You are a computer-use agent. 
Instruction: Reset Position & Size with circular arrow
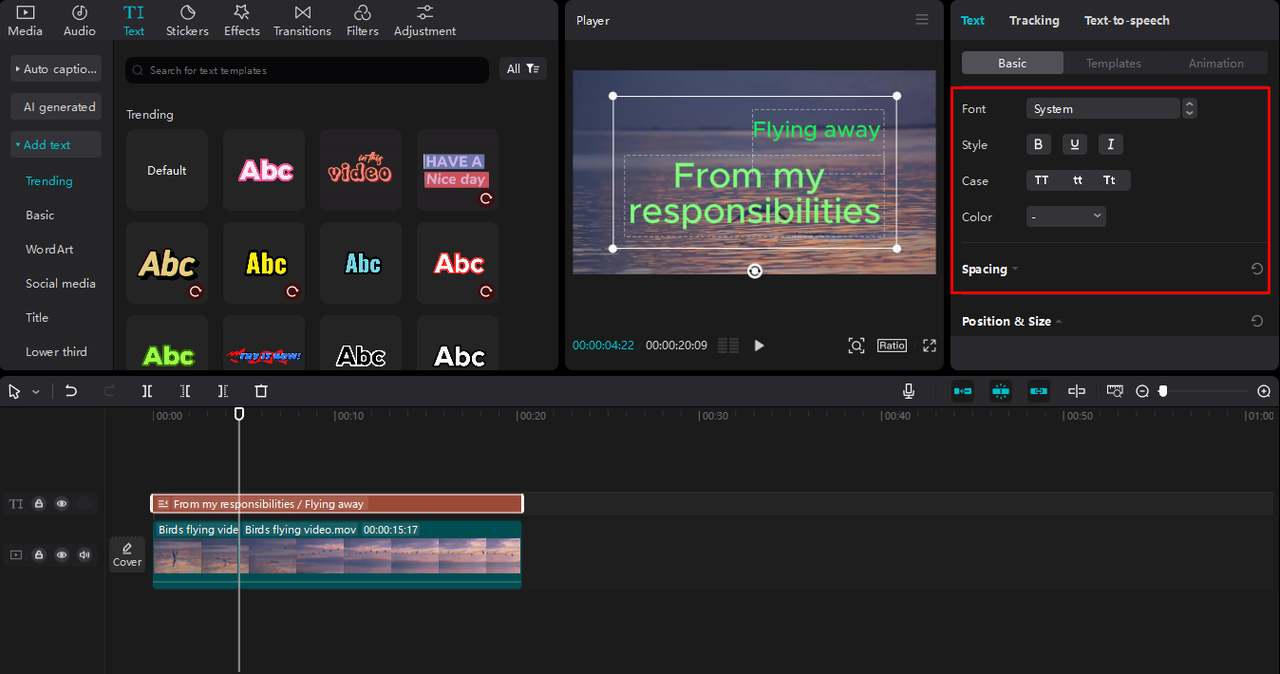[1257, 321]
